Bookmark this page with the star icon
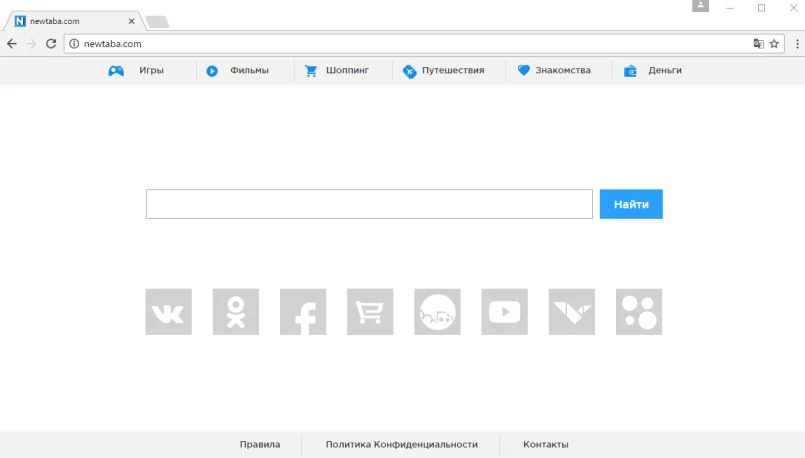 (x=774, y=44)
